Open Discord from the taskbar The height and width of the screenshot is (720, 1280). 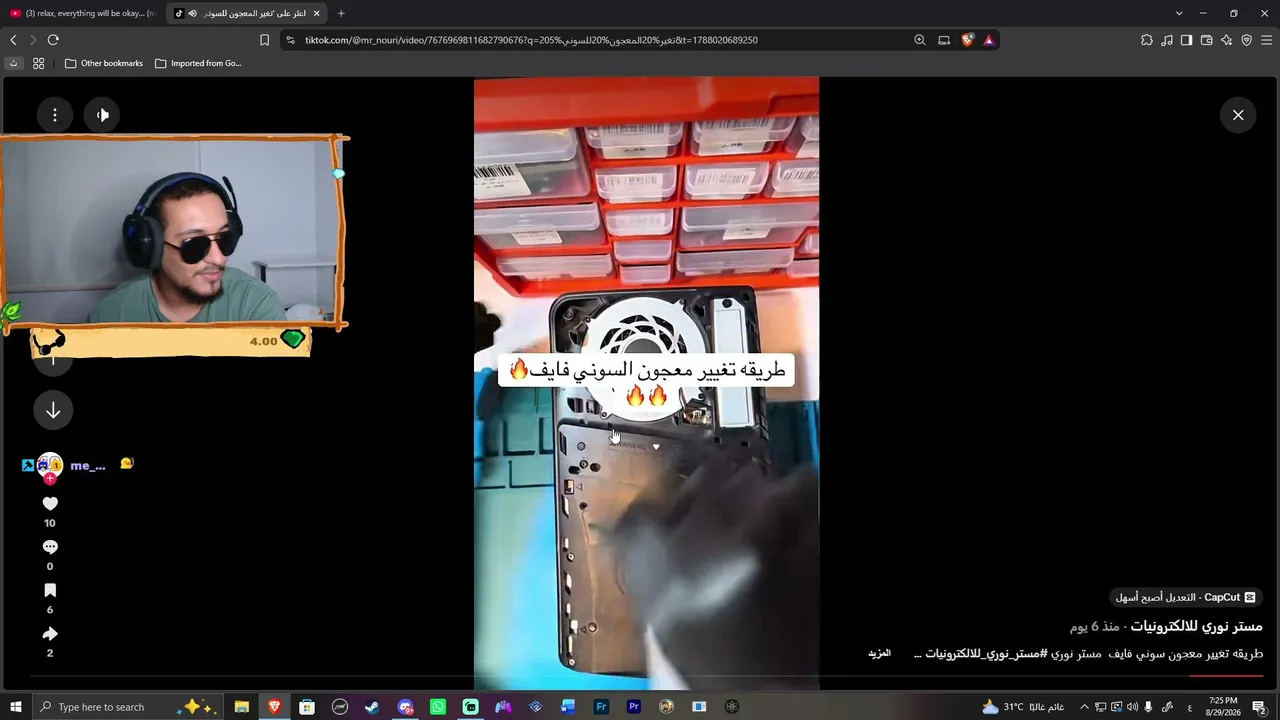405,707
